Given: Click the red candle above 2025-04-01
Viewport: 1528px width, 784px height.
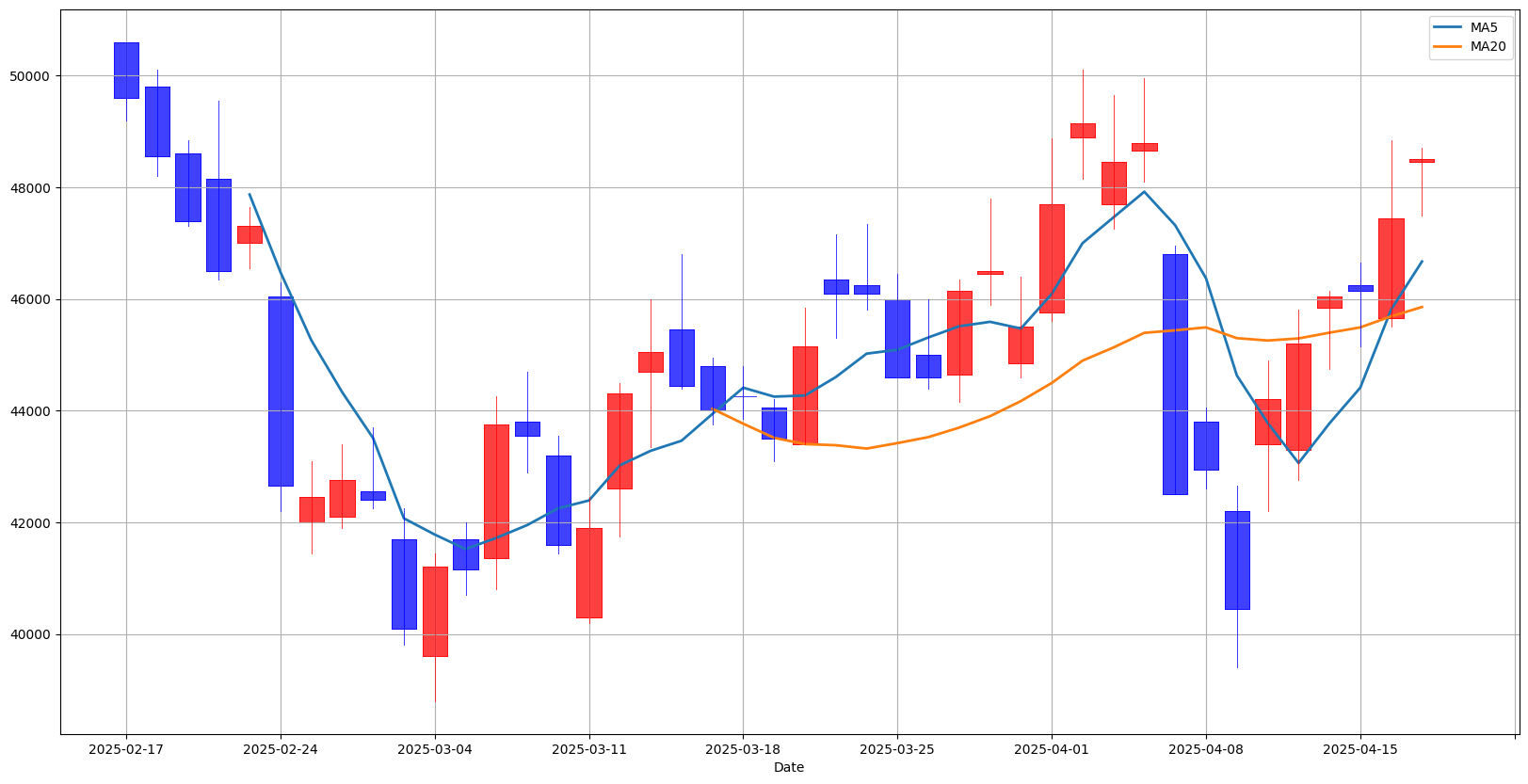Looking at the screenshot, I should coord(1052,259).
